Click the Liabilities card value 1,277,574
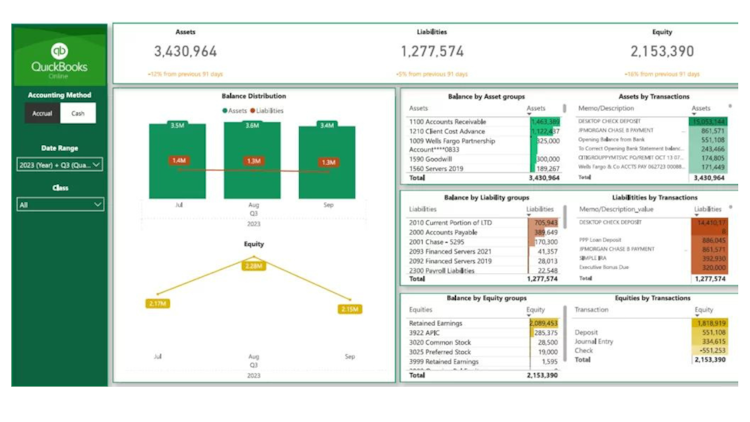Image resolution: width=750 pixels, height=422 pixels. (x=432, y=52)
